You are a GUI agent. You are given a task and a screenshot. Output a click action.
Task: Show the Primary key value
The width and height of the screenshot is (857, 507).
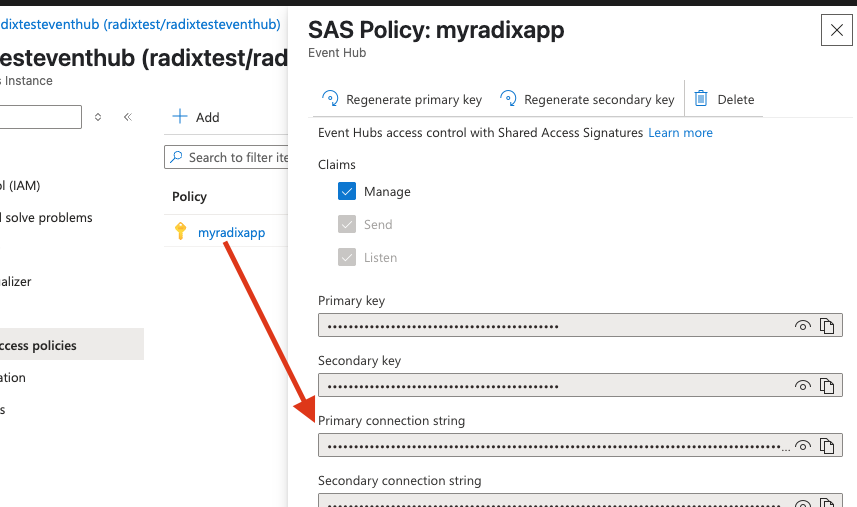[802, 326]
